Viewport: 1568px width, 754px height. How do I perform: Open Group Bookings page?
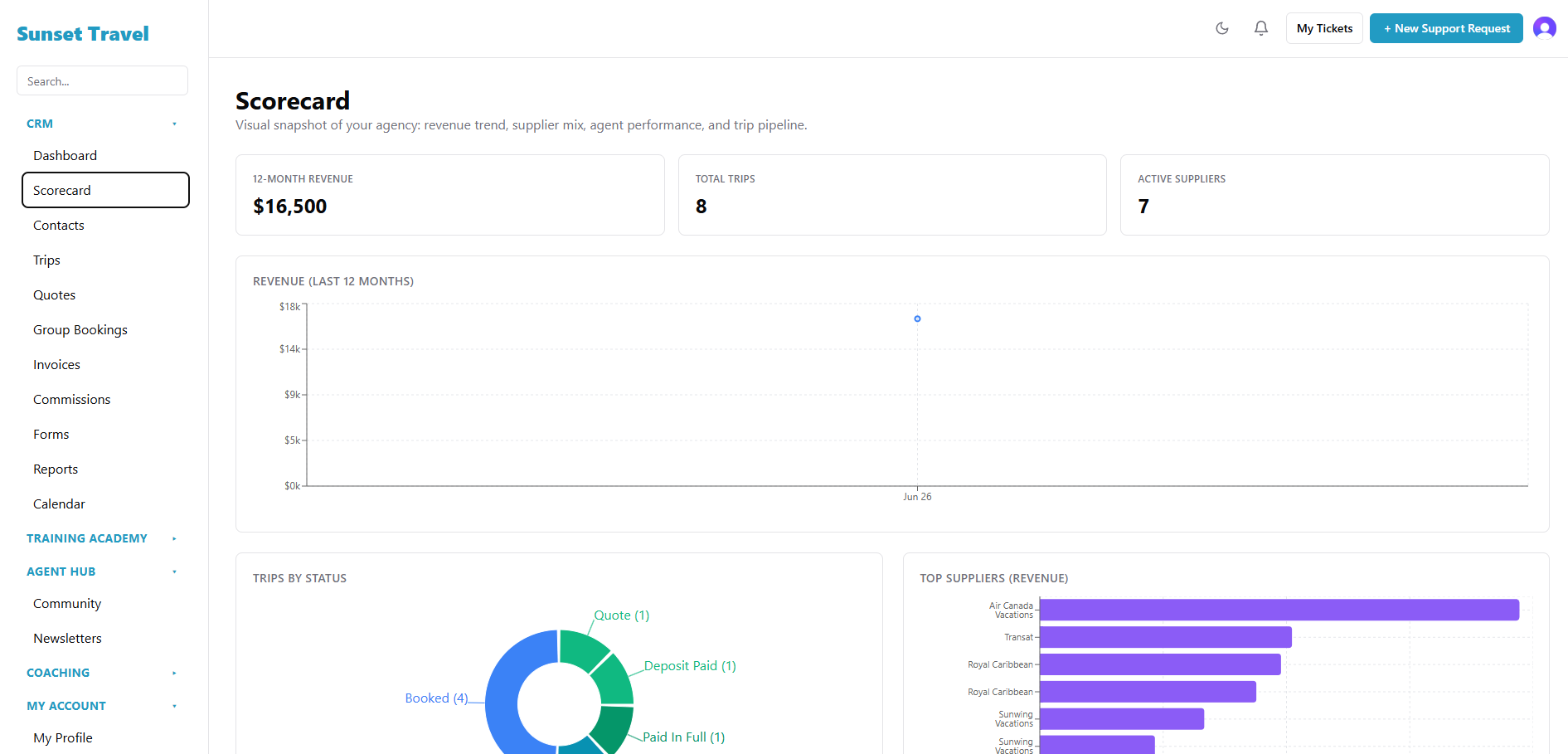pyautogui.click(x=105, y=329)
